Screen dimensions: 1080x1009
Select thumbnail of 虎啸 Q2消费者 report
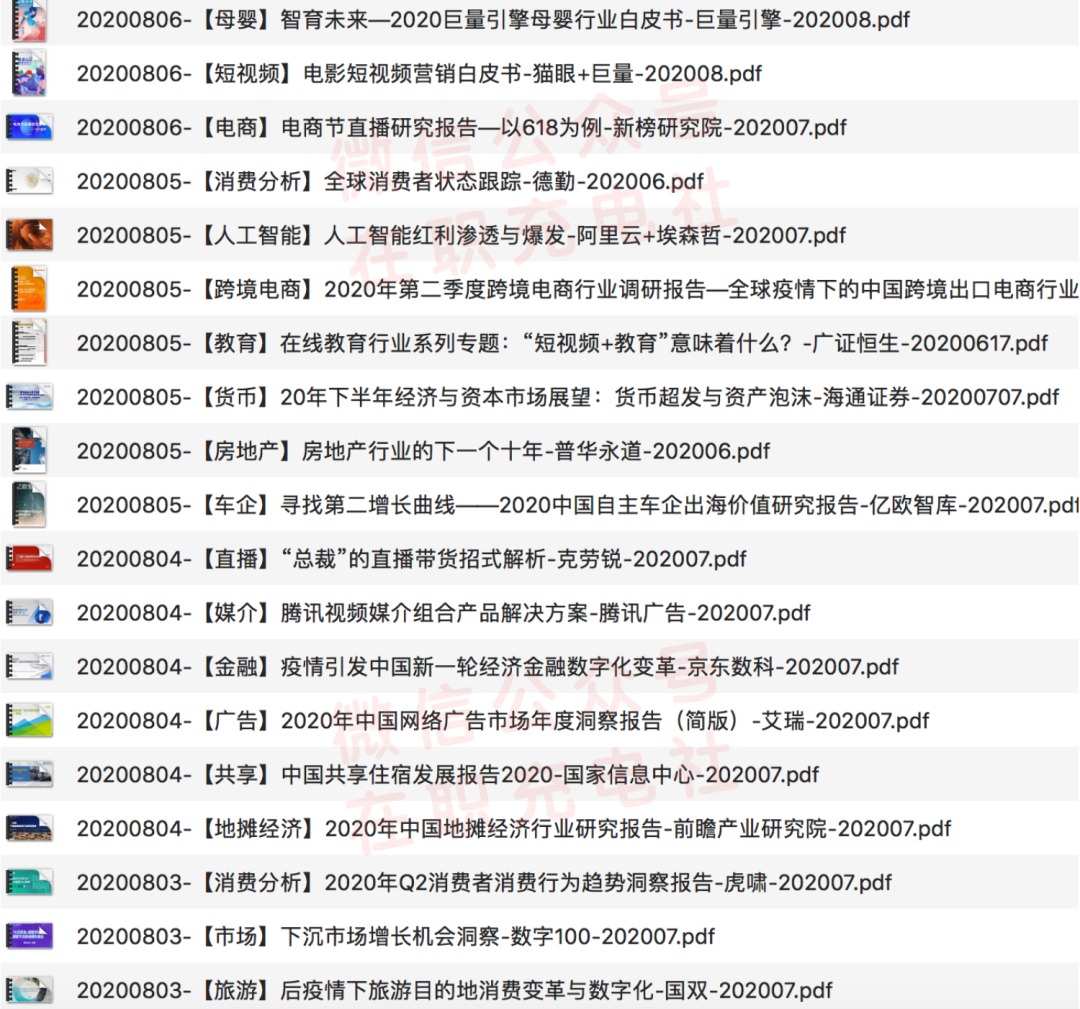[30, 882]
